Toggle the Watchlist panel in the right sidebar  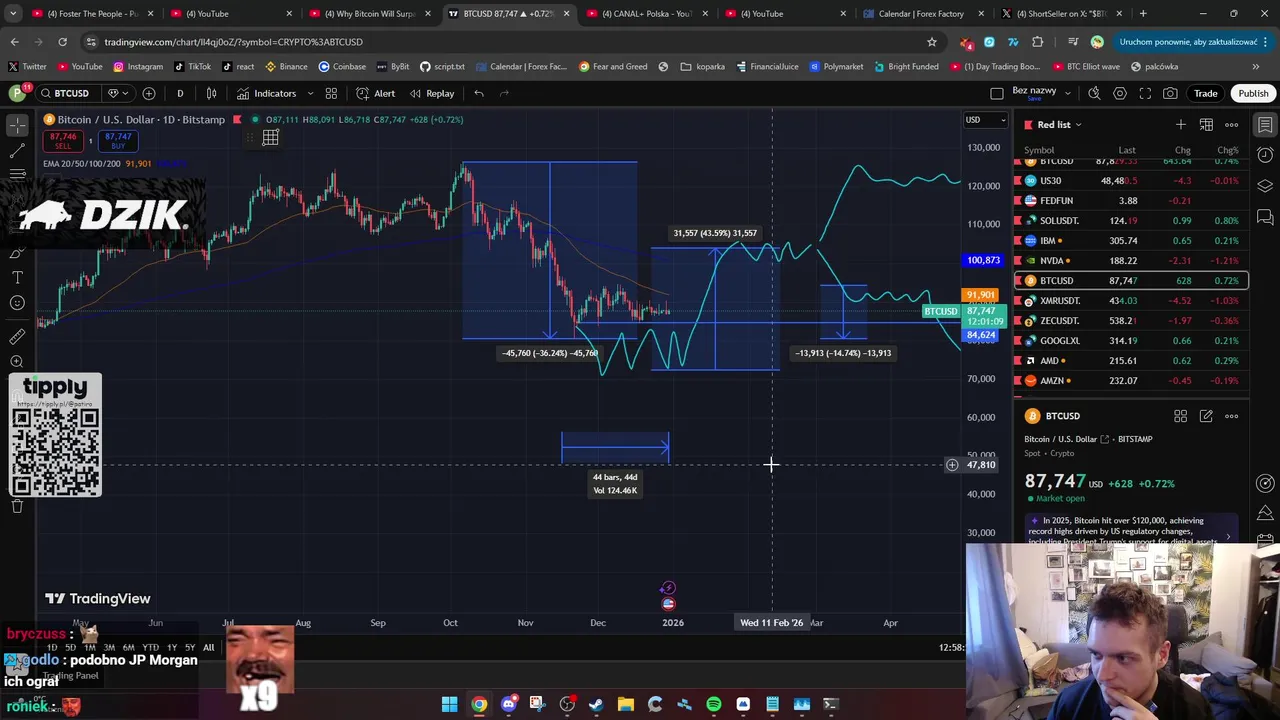pos(1265,125)
